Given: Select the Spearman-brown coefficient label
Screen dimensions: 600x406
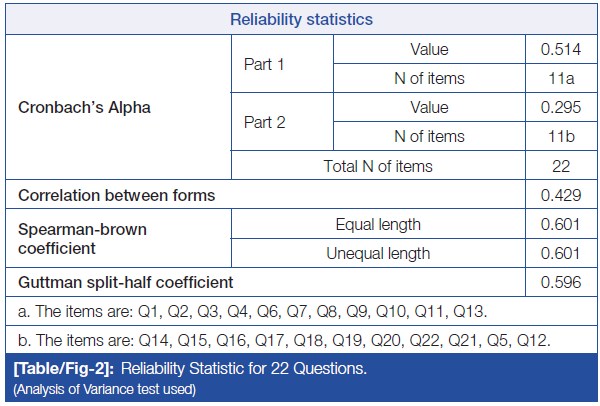Looking at the screenshot, I should [x=83, y=238].
